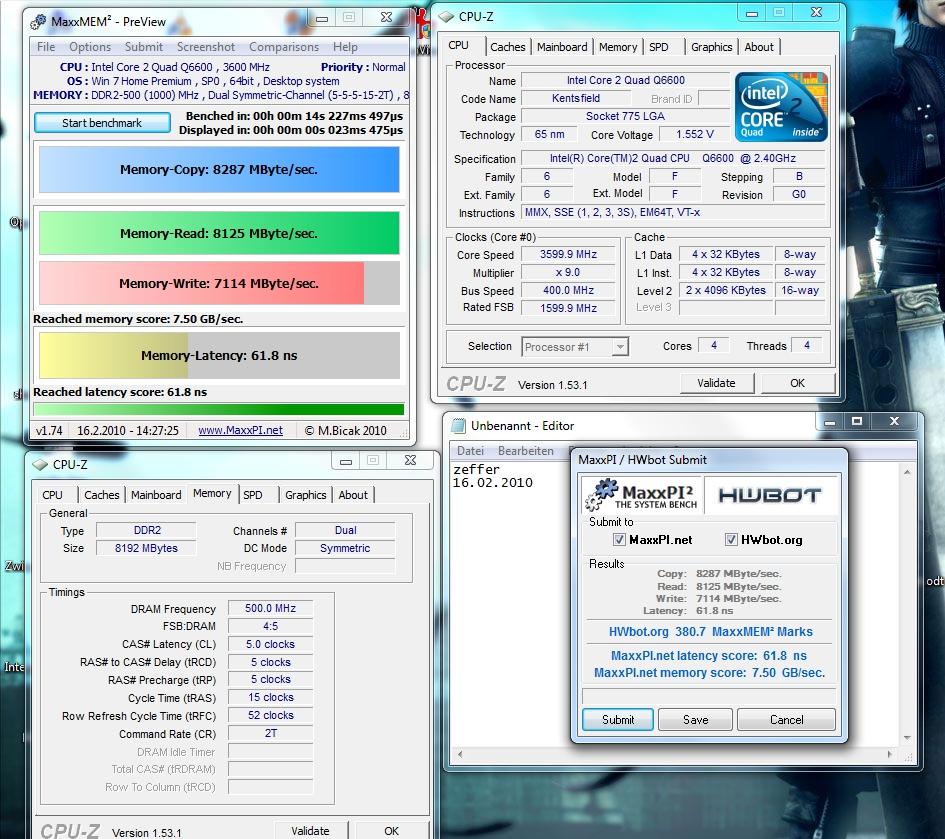945x839 pixels.
Task: Open the Submit menu in MaxxMEM
Action: (143, 47)
